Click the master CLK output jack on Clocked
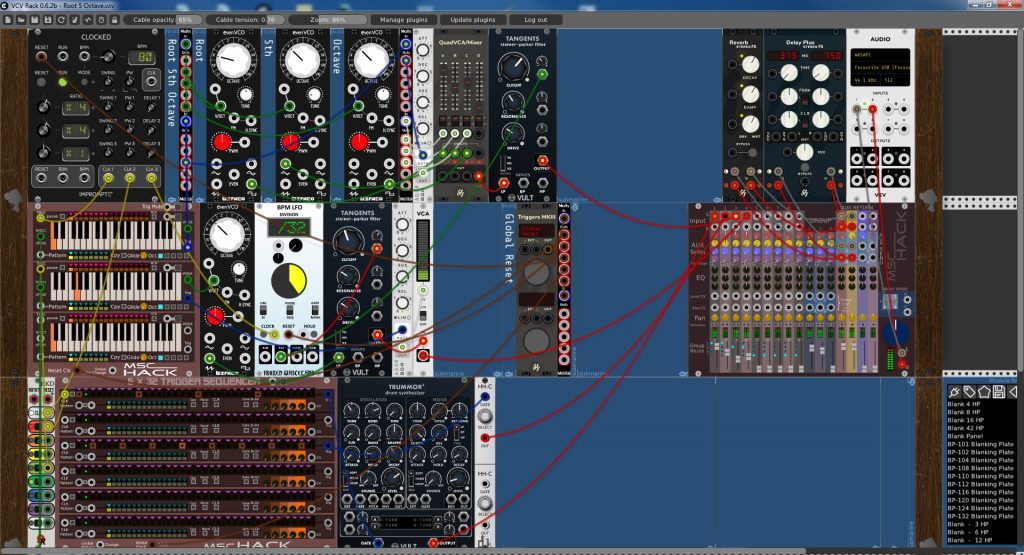 pyautogui.click(x=152, y=82)
